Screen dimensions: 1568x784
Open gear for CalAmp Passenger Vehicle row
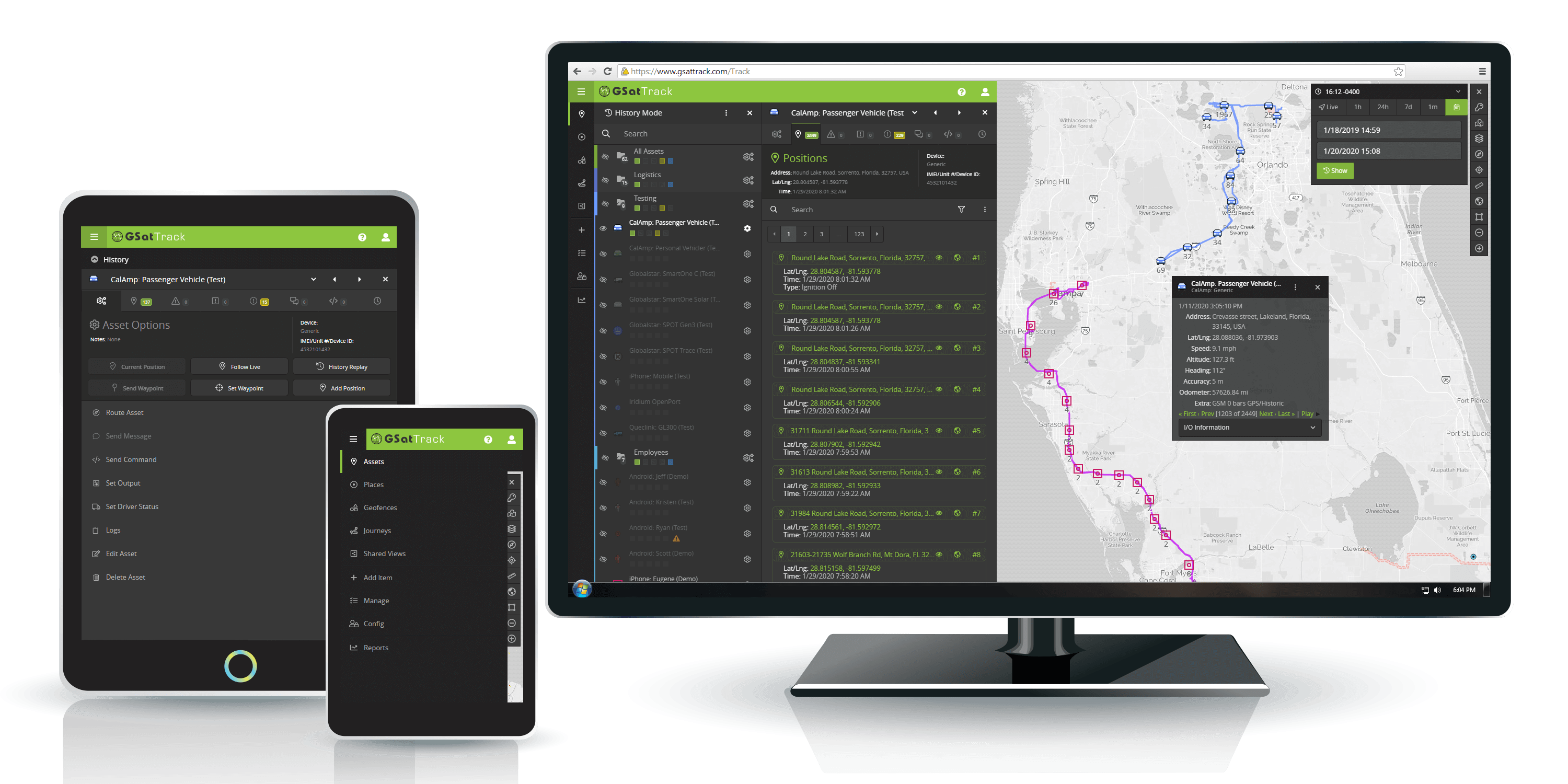[747, 228]
